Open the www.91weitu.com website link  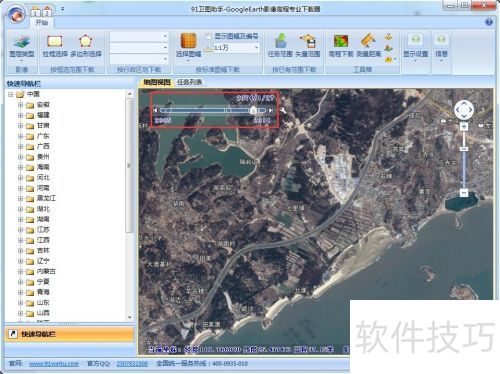(54, 364)
